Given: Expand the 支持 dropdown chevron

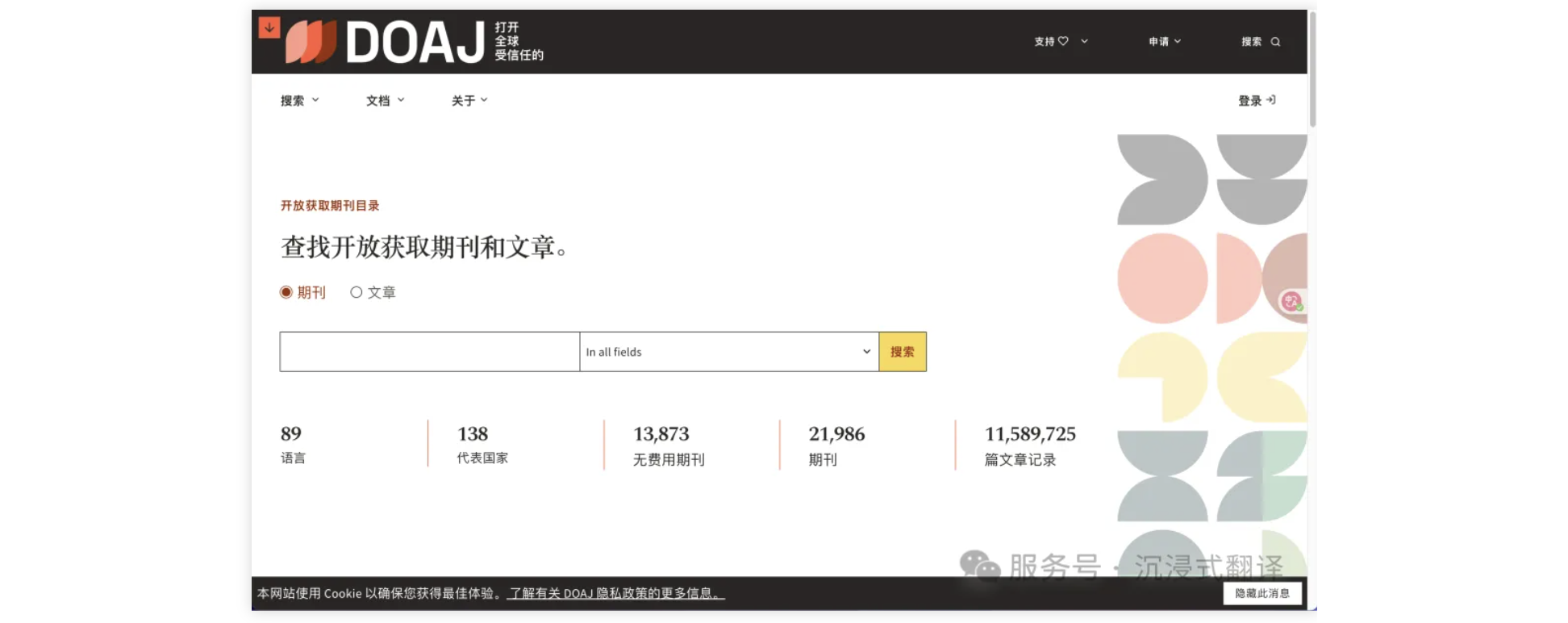Looking at the screenshot, I should click(x=1084, y=41).
